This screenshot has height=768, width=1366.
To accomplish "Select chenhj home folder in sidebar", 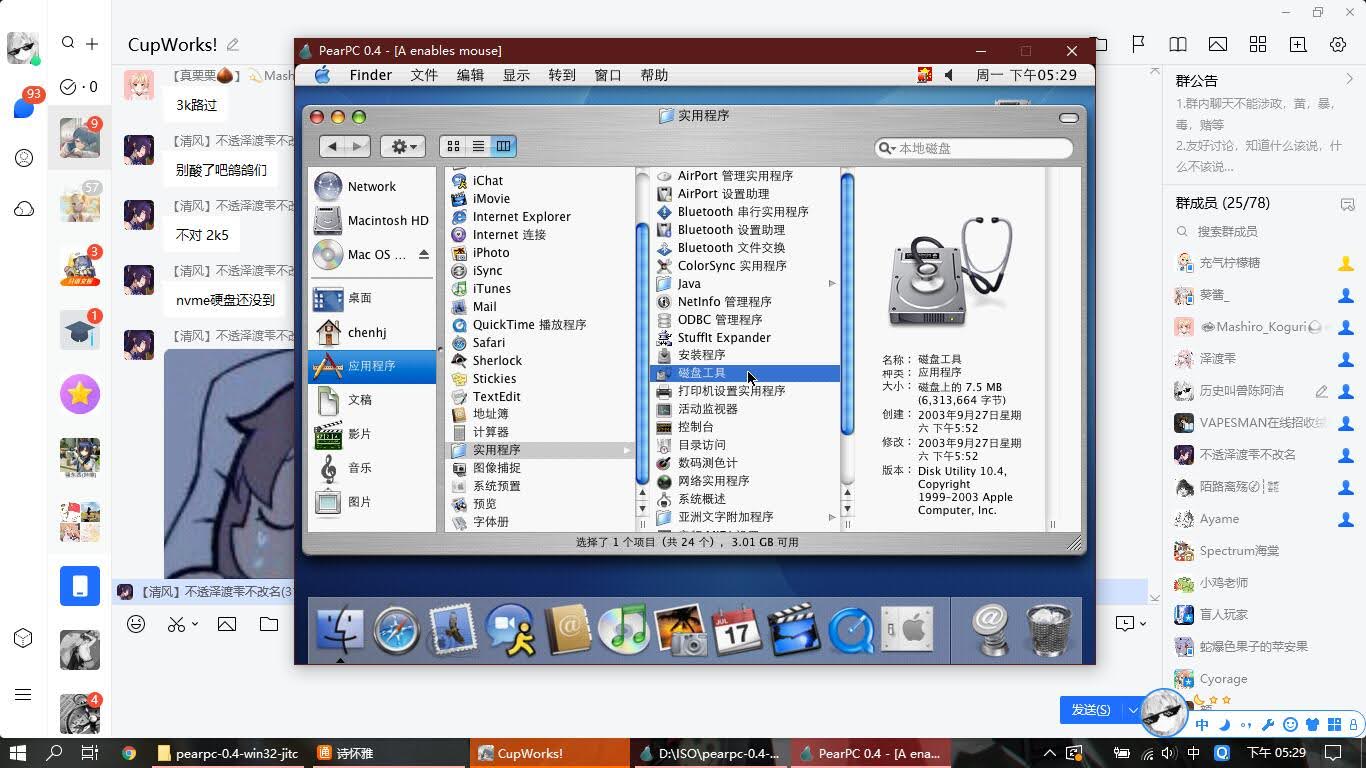I will click(372, 332).
